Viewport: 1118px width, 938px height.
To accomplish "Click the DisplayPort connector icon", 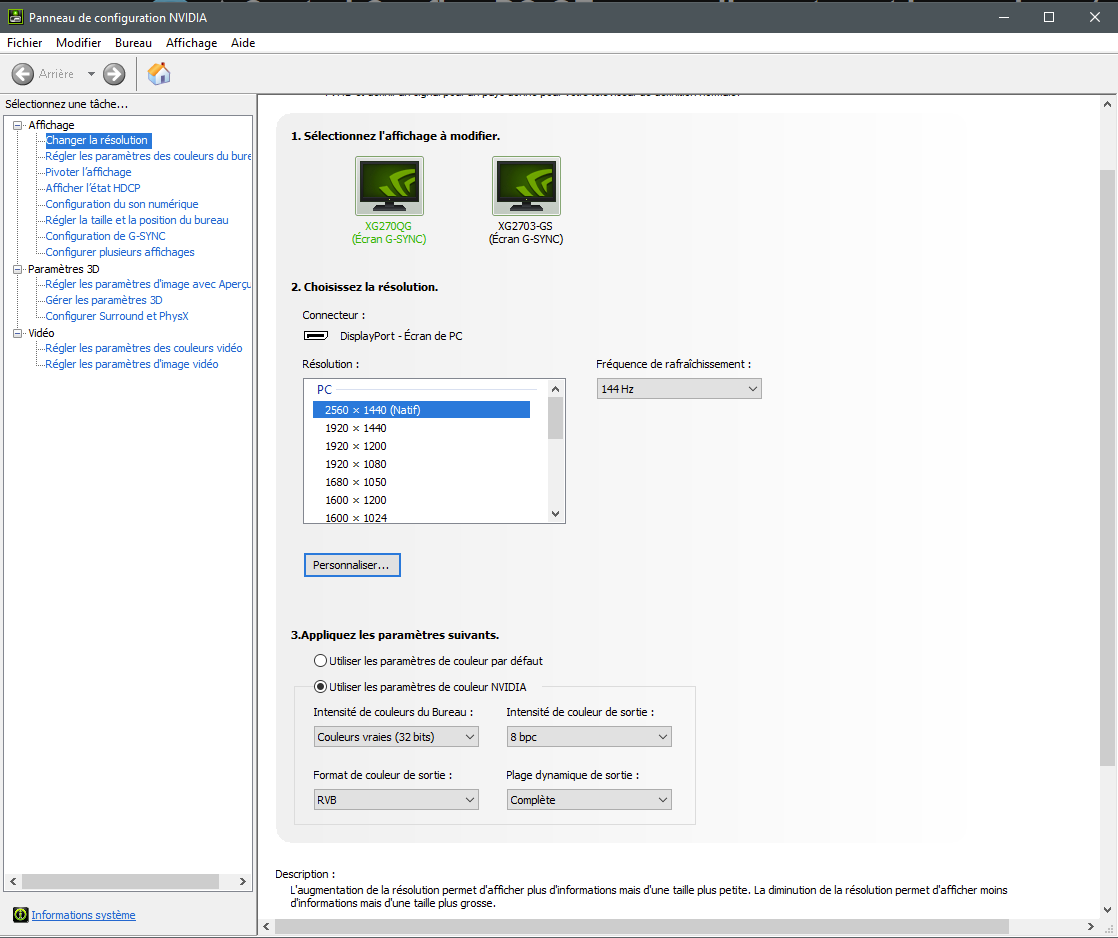I will tap(316, 336).
